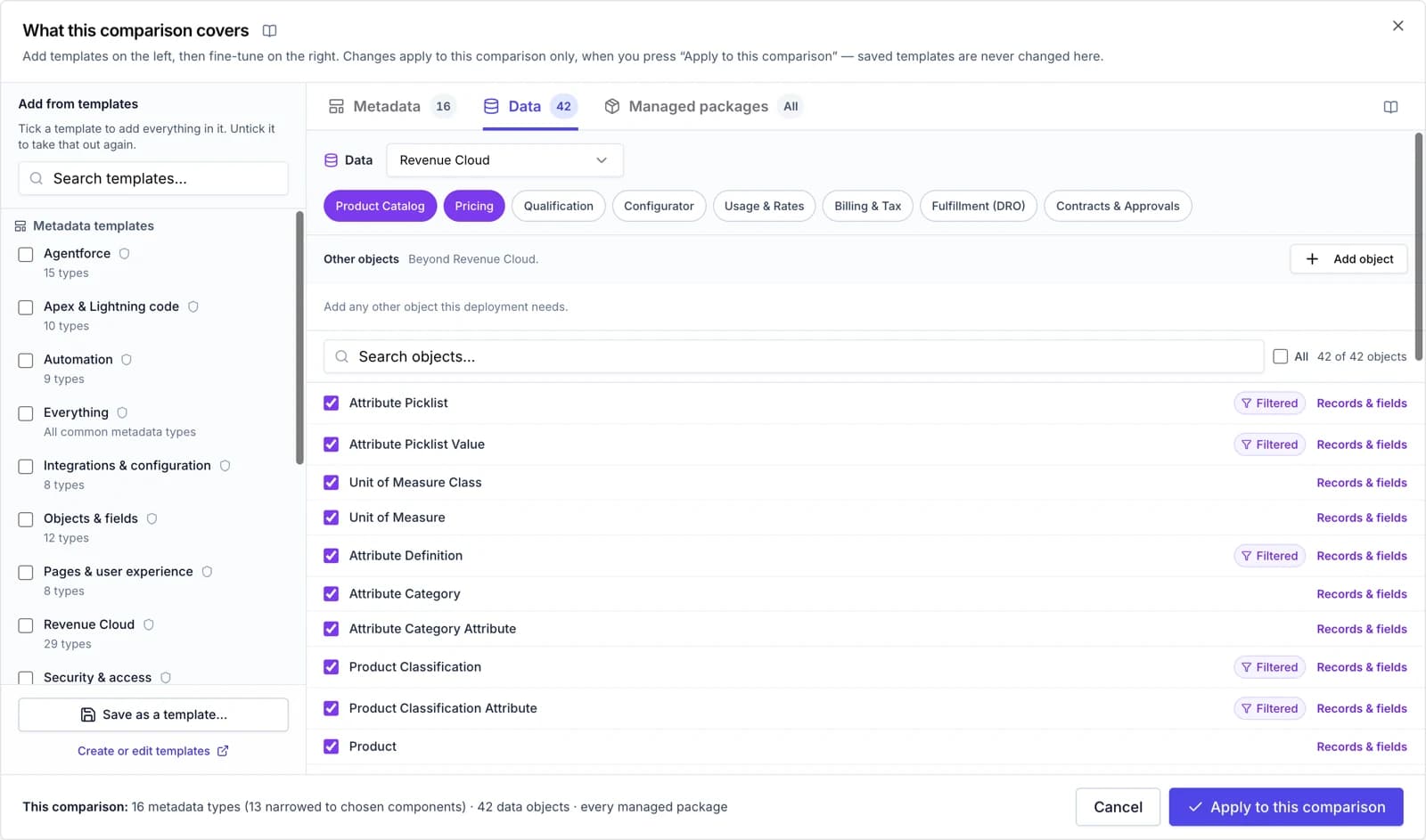Click the Metadata templates section icon
1426x840 pixels.
tap(20, 226)
